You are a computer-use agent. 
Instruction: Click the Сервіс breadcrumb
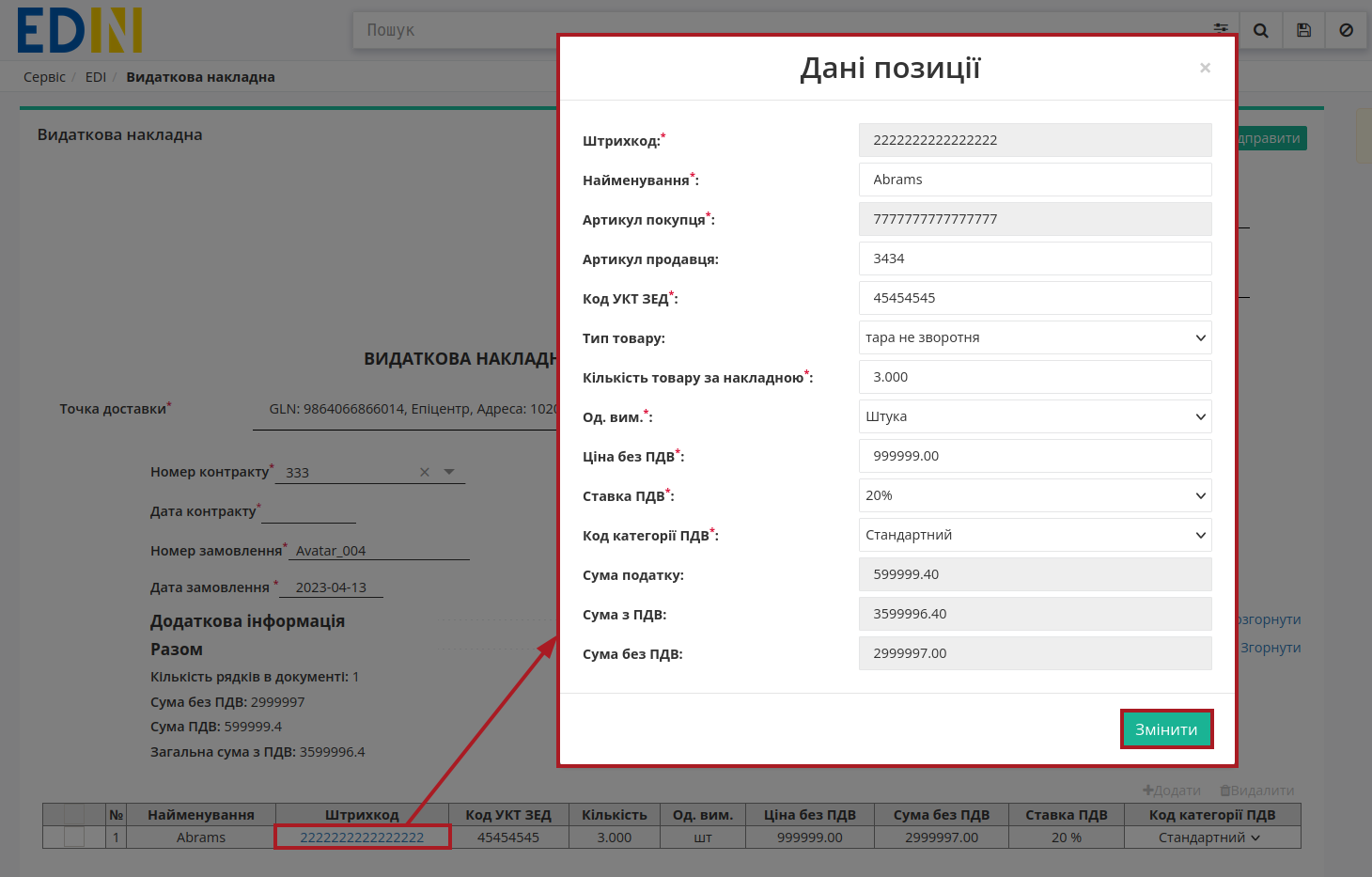pos(44,77)
